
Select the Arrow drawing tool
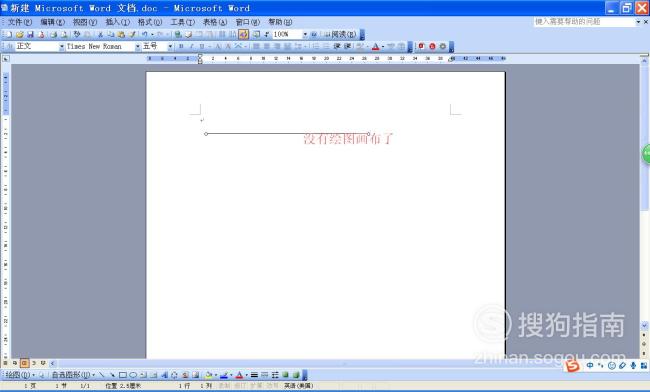(112, 375)
